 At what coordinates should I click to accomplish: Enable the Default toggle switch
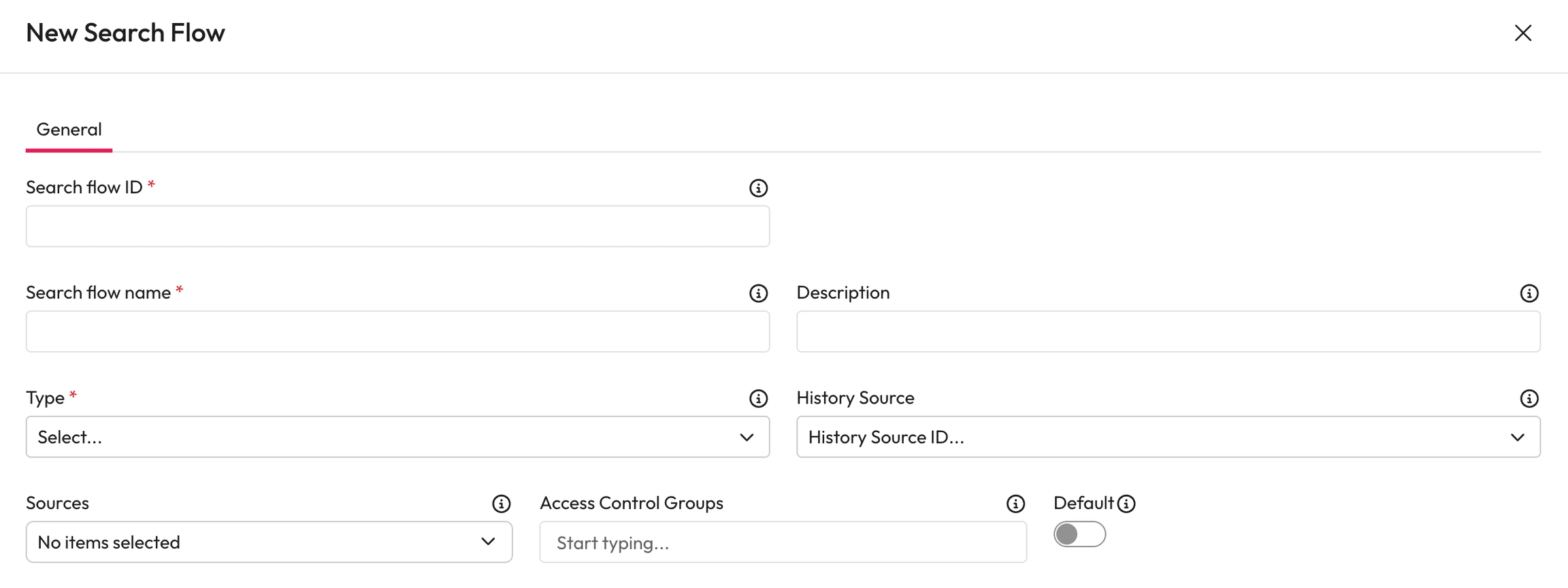(x=1079, y=534)
